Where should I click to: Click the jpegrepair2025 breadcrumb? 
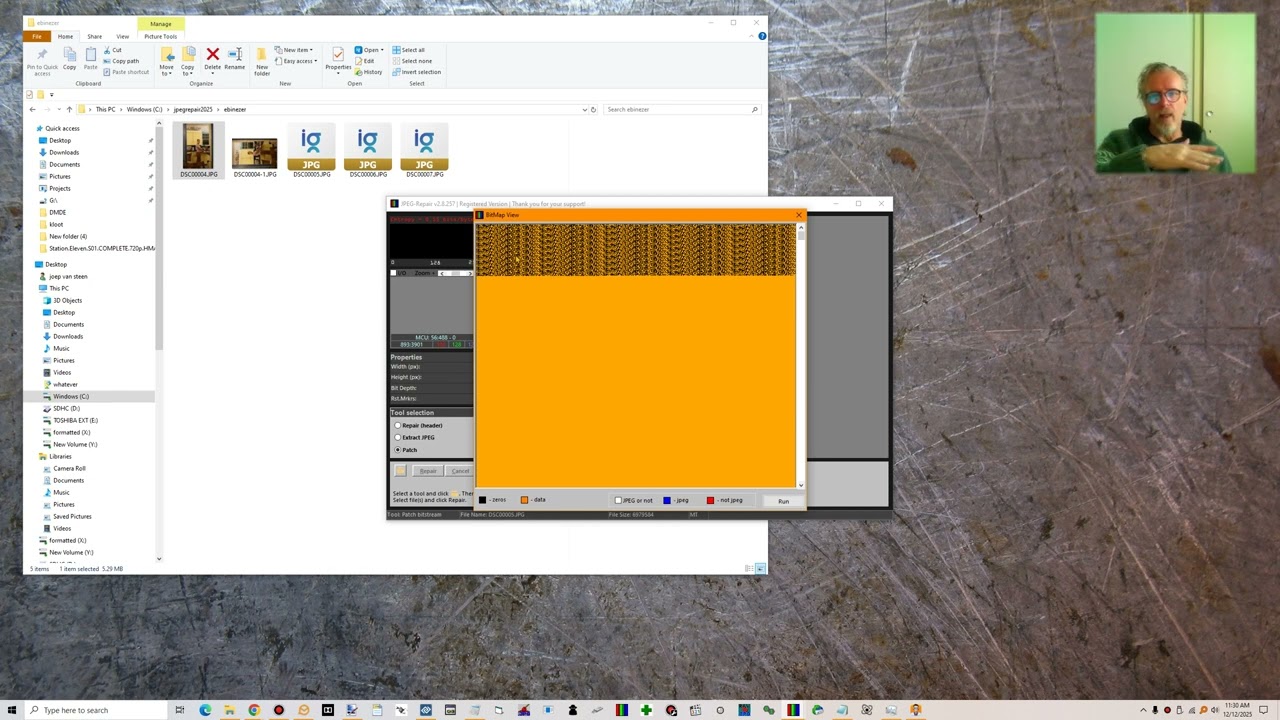192,109
